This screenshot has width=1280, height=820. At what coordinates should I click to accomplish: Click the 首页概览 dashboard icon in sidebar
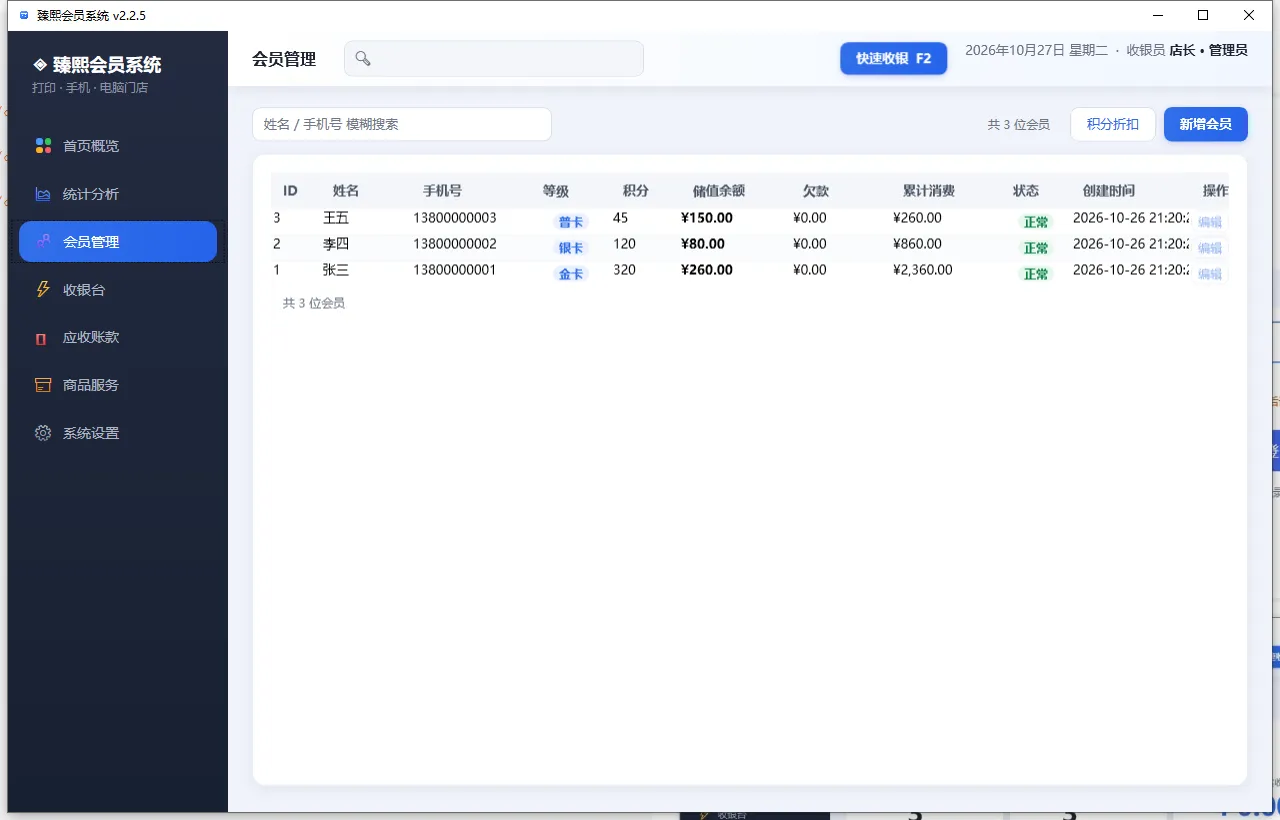(x=43, y=146)
